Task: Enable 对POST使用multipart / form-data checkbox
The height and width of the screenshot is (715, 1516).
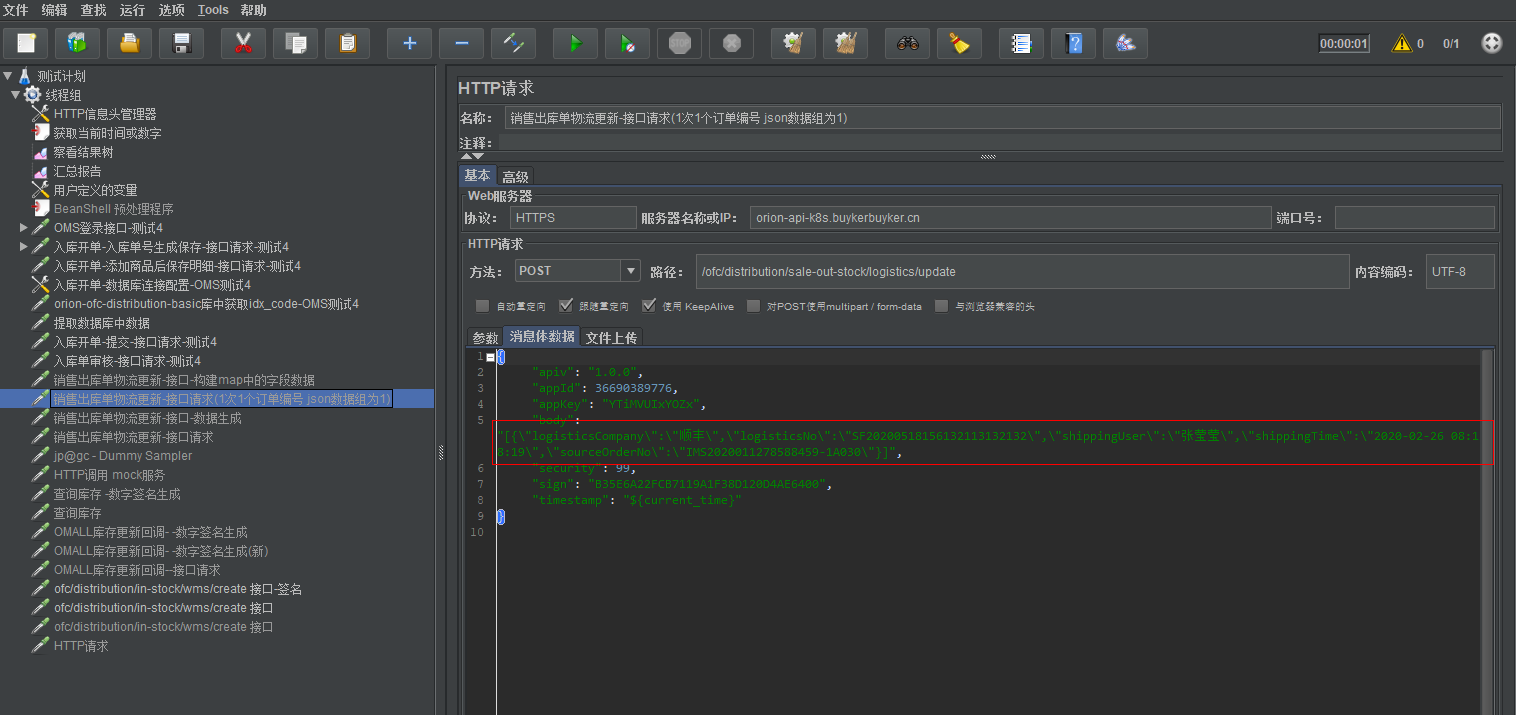Action: 753,306
